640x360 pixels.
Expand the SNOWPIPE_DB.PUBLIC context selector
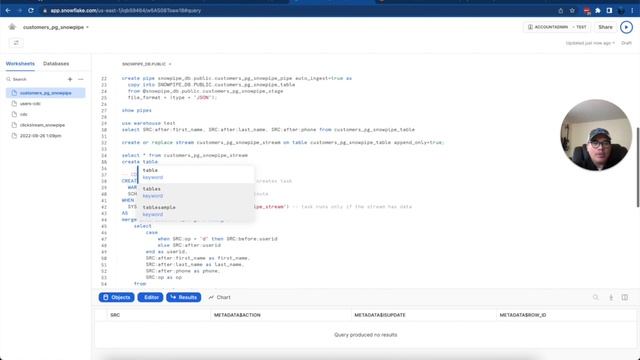147,64
